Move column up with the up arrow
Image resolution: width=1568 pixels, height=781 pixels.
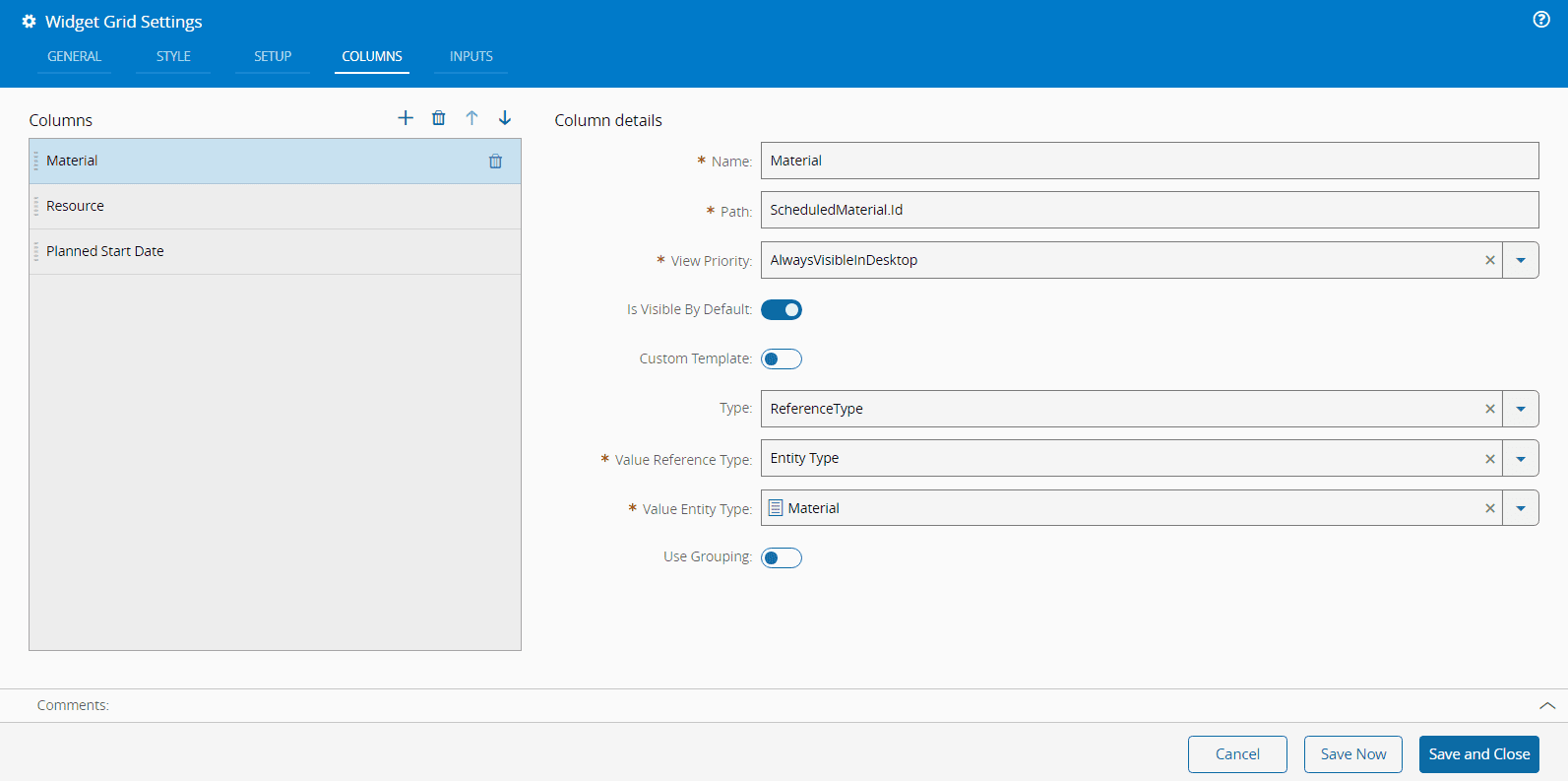(471, 118)
